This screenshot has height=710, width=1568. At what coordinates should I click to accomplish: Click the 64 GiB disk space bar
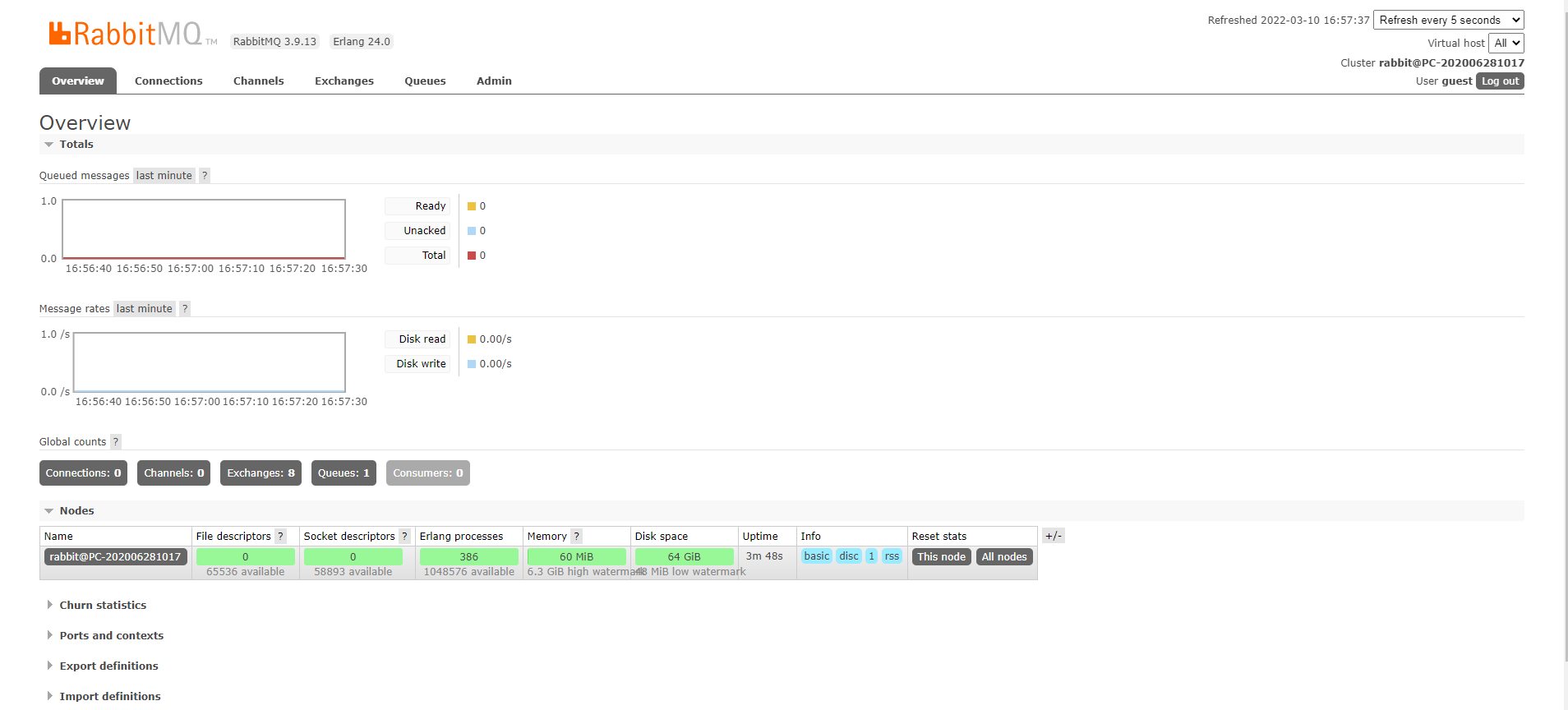point(684,556)
